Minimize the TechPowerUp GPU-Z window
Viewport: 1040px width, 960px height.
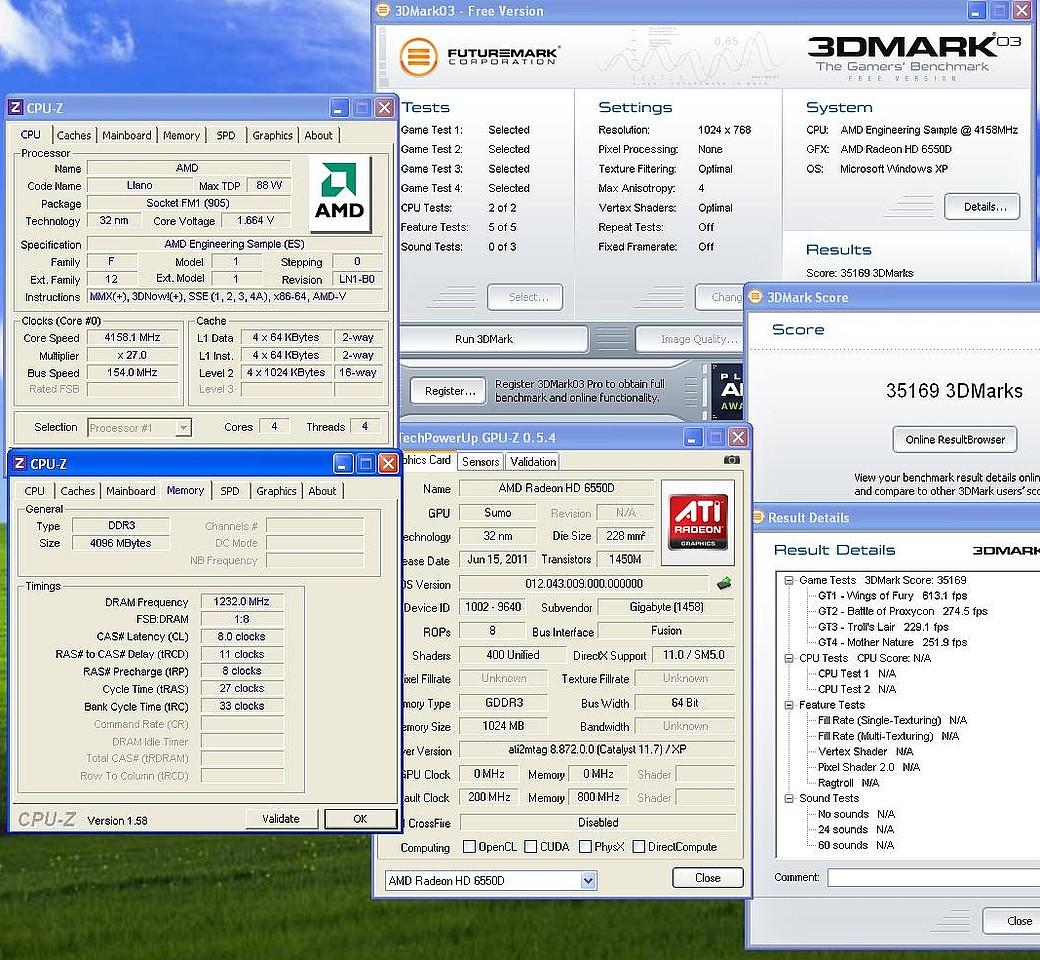click(x=692, y=437)
